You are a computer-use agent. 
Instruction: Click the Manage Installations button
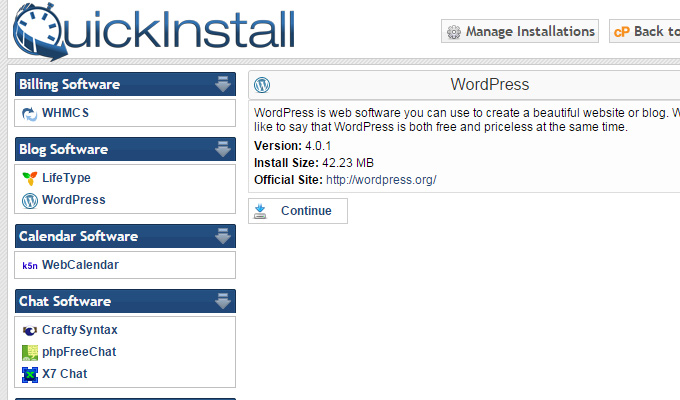point(520,31)
